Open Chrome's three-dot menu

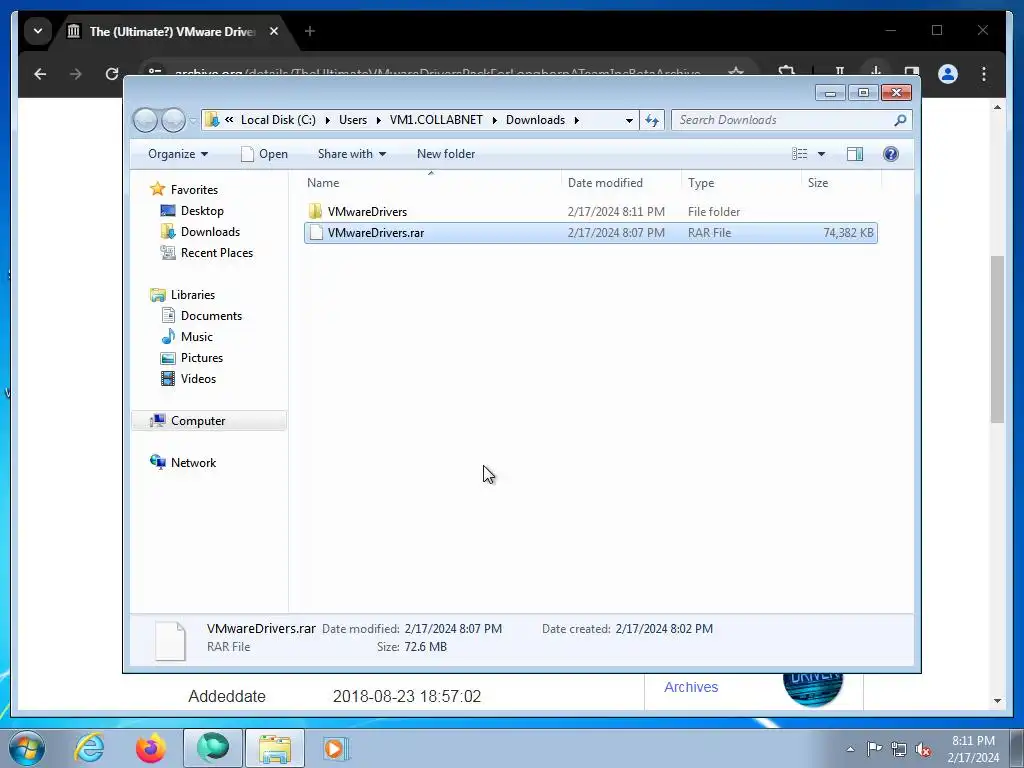pos(984,74)
